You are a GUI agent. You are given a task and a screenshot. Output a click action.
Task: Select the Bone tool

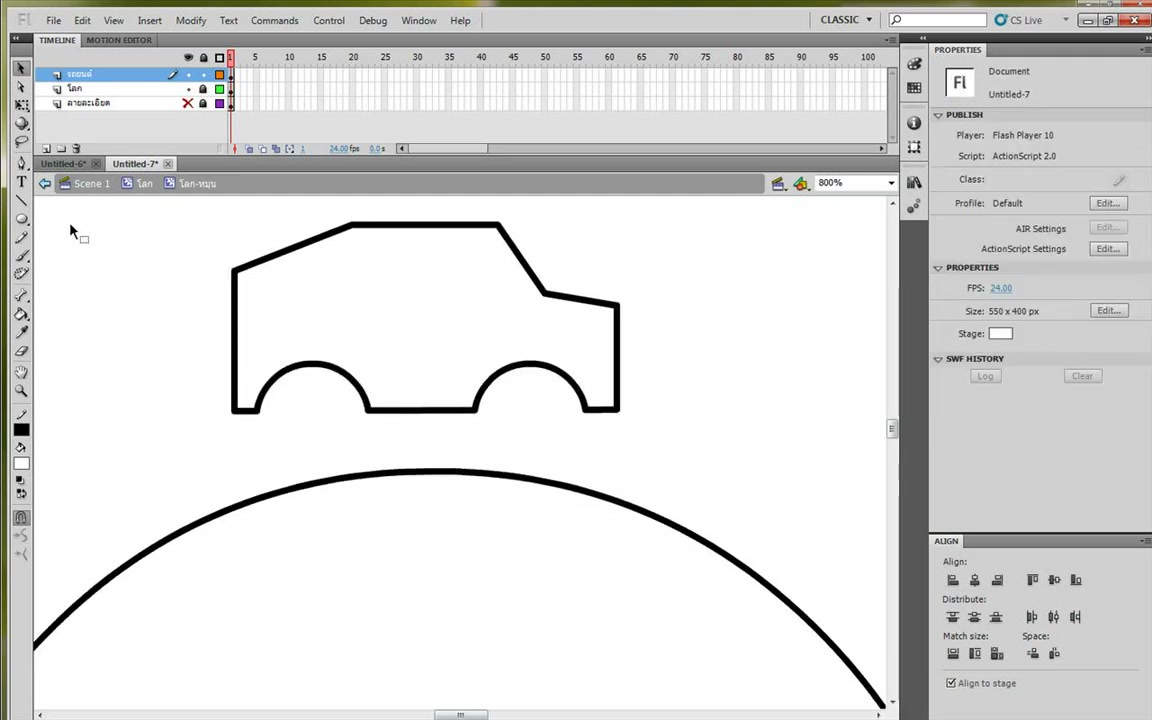[x=21, y=295]
